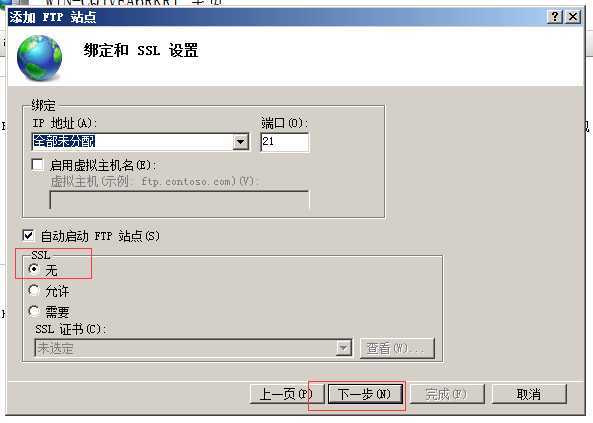The image size is (593, 423).
Task: Click the globe icon in the dialog header
Action: pos(39,58)
